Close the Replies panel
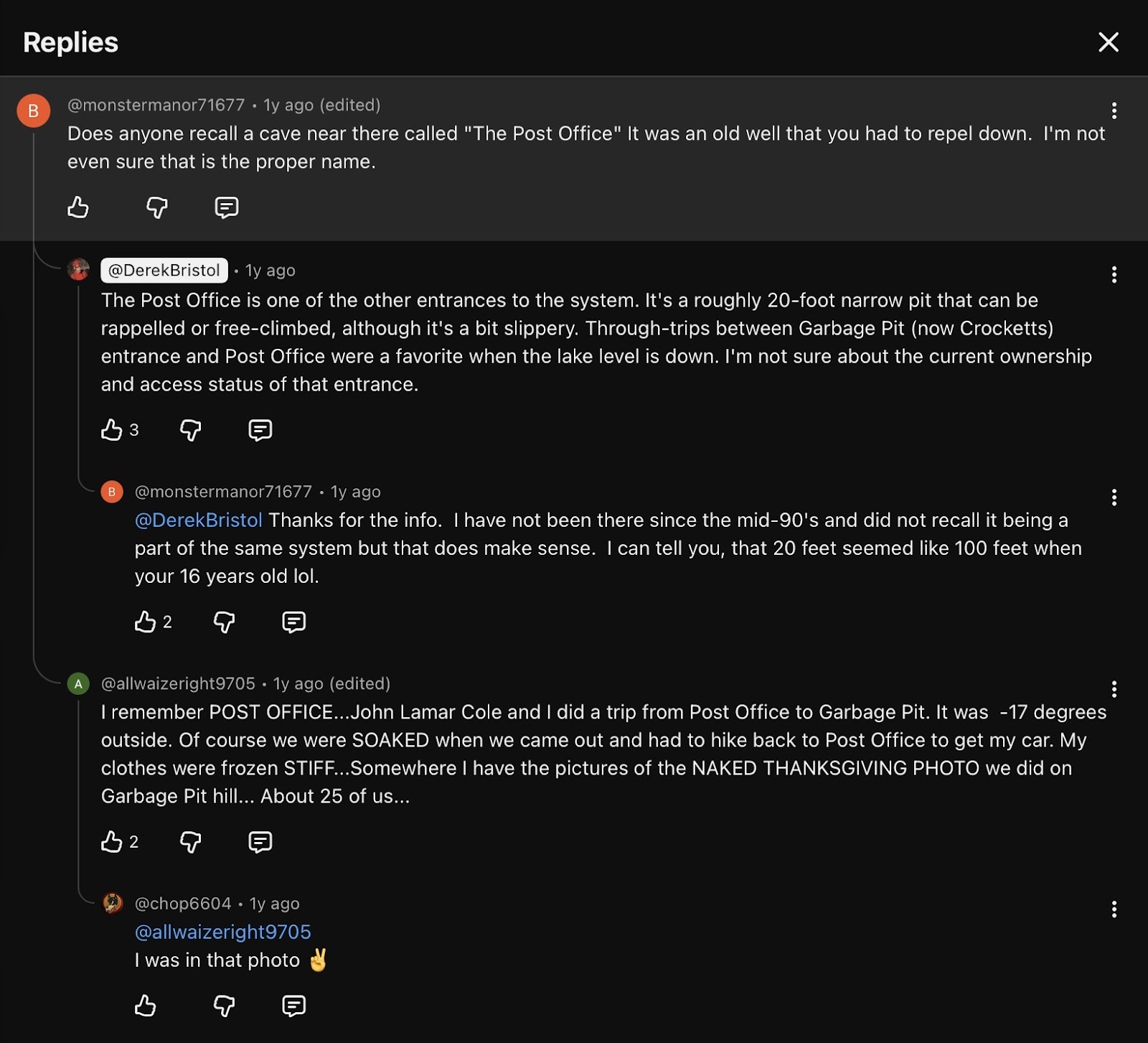The width and height of the screenshot is (1148, 1043). click(1109, 42)
